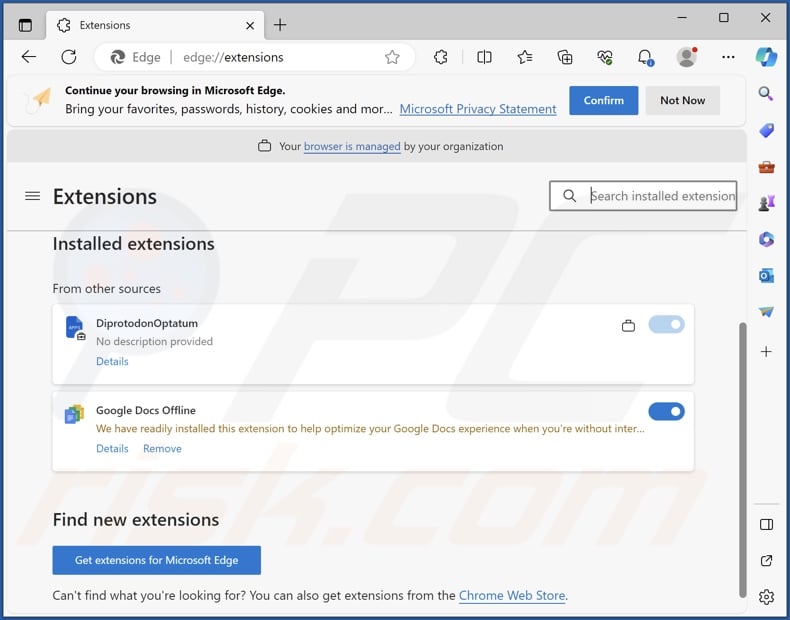This screenshot has width=790, height=620.
Task: Refresh the extensions page
Action: tap(69, 57)
